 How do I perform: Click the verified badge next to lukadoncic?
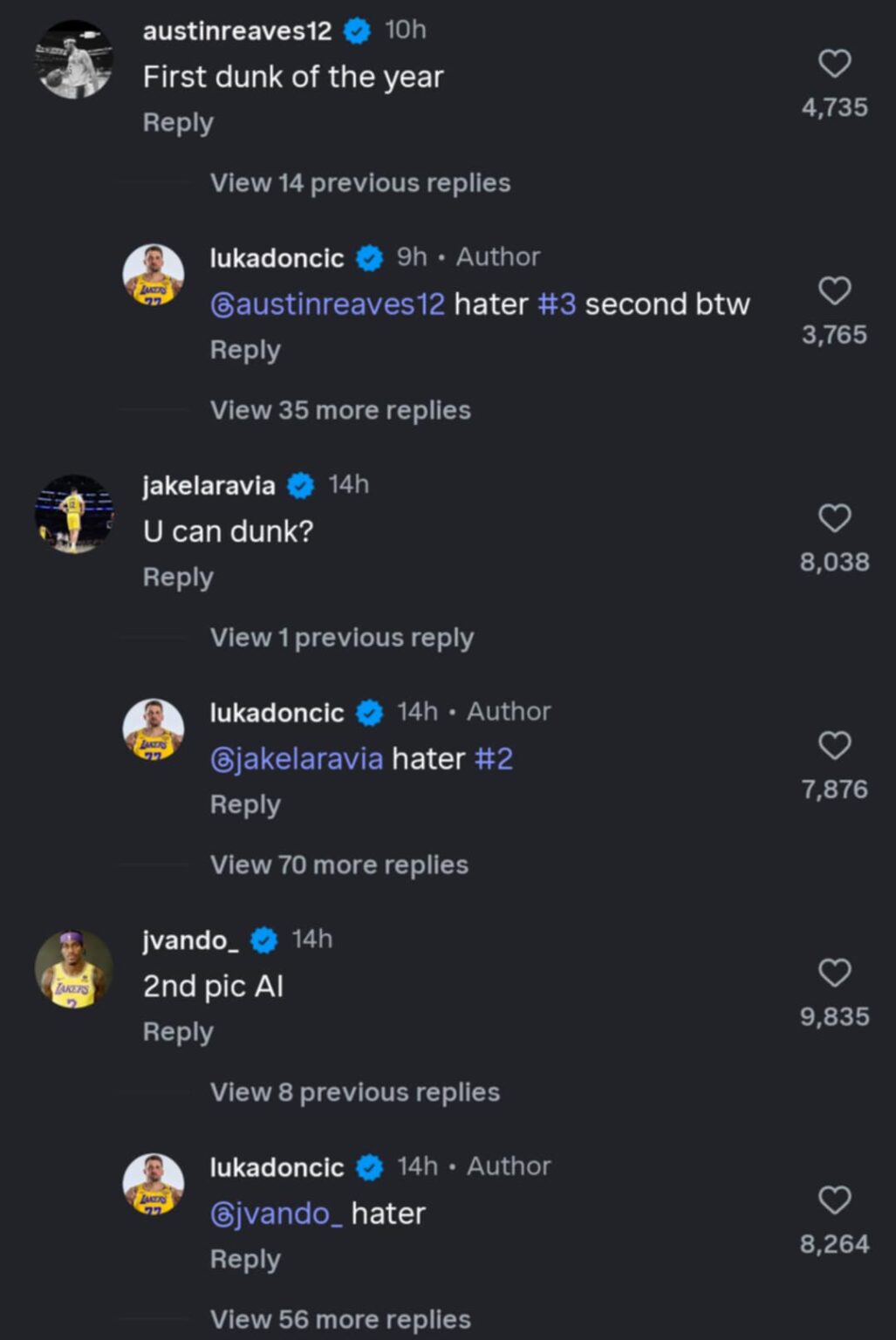pyautogui.click(x=370, y=258)
